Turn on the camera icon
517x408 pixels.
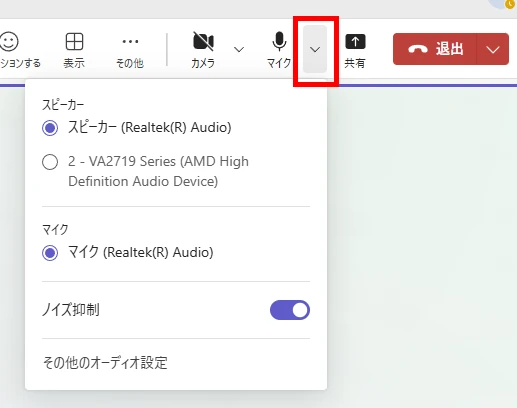coord(203,41)
